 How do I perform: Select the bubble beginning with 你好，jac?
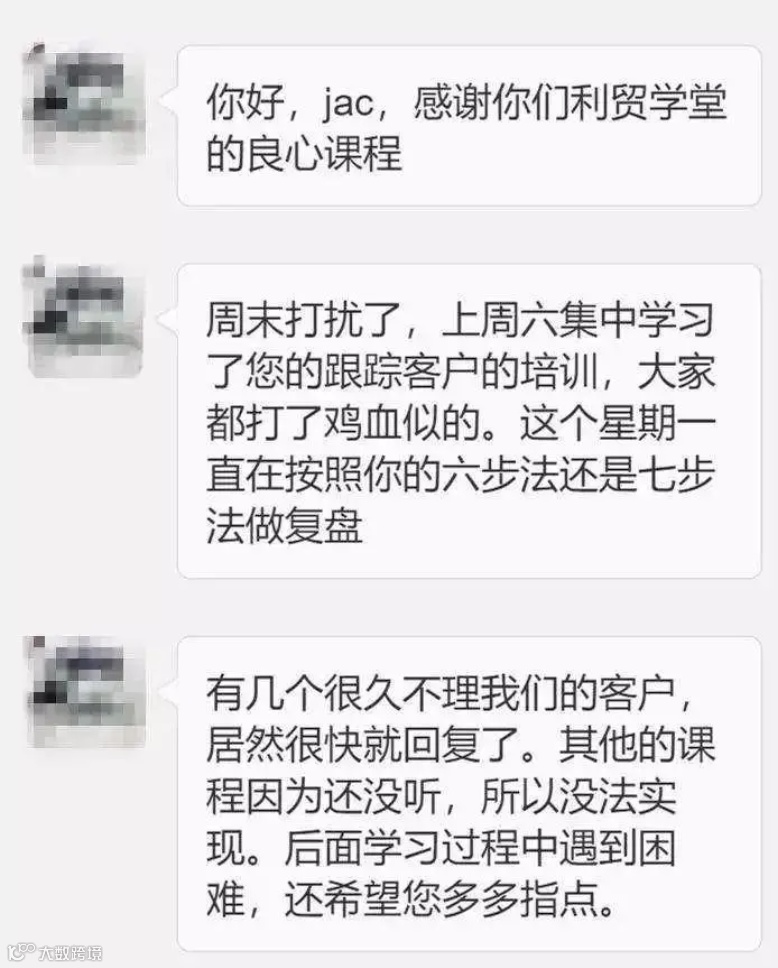469,125
